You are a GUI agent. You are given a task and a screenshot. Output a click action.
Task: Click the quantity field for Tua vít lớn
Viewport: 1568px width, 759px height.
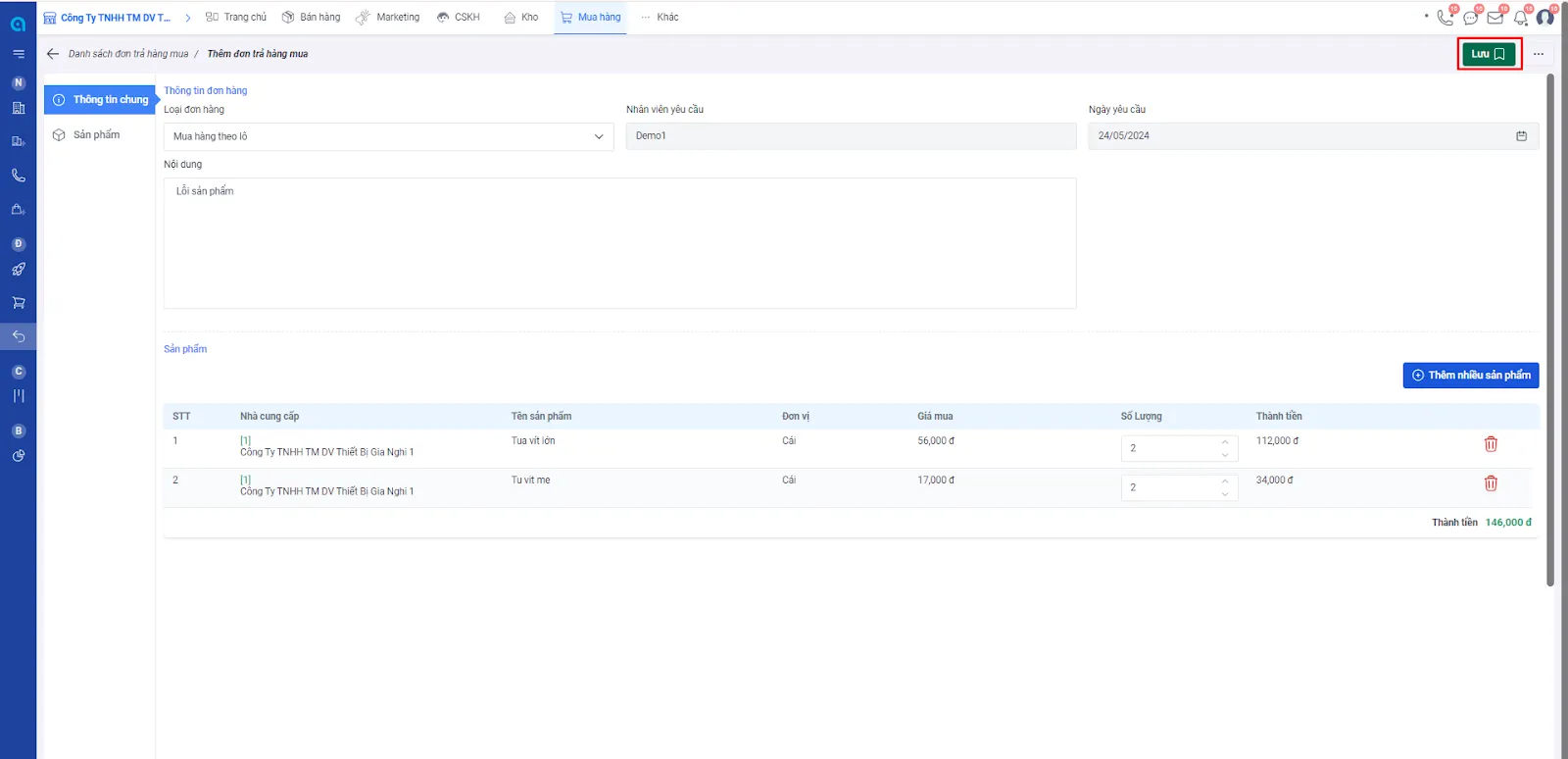1179,448
